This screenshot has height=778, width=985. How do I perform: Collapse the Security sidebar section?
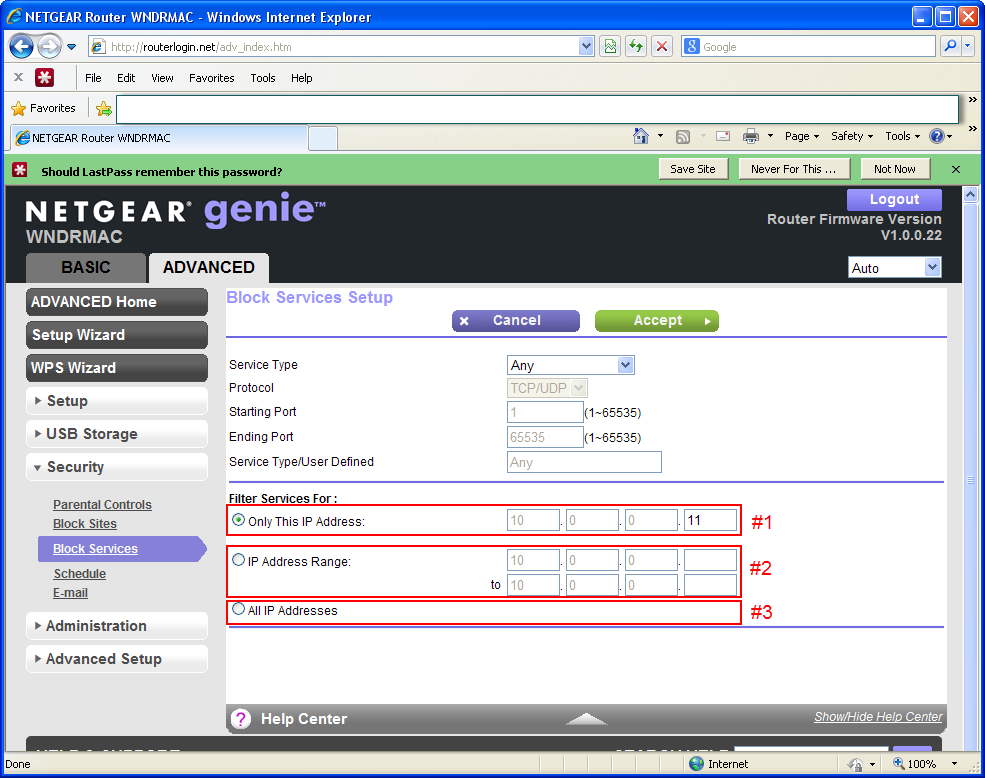117,467
